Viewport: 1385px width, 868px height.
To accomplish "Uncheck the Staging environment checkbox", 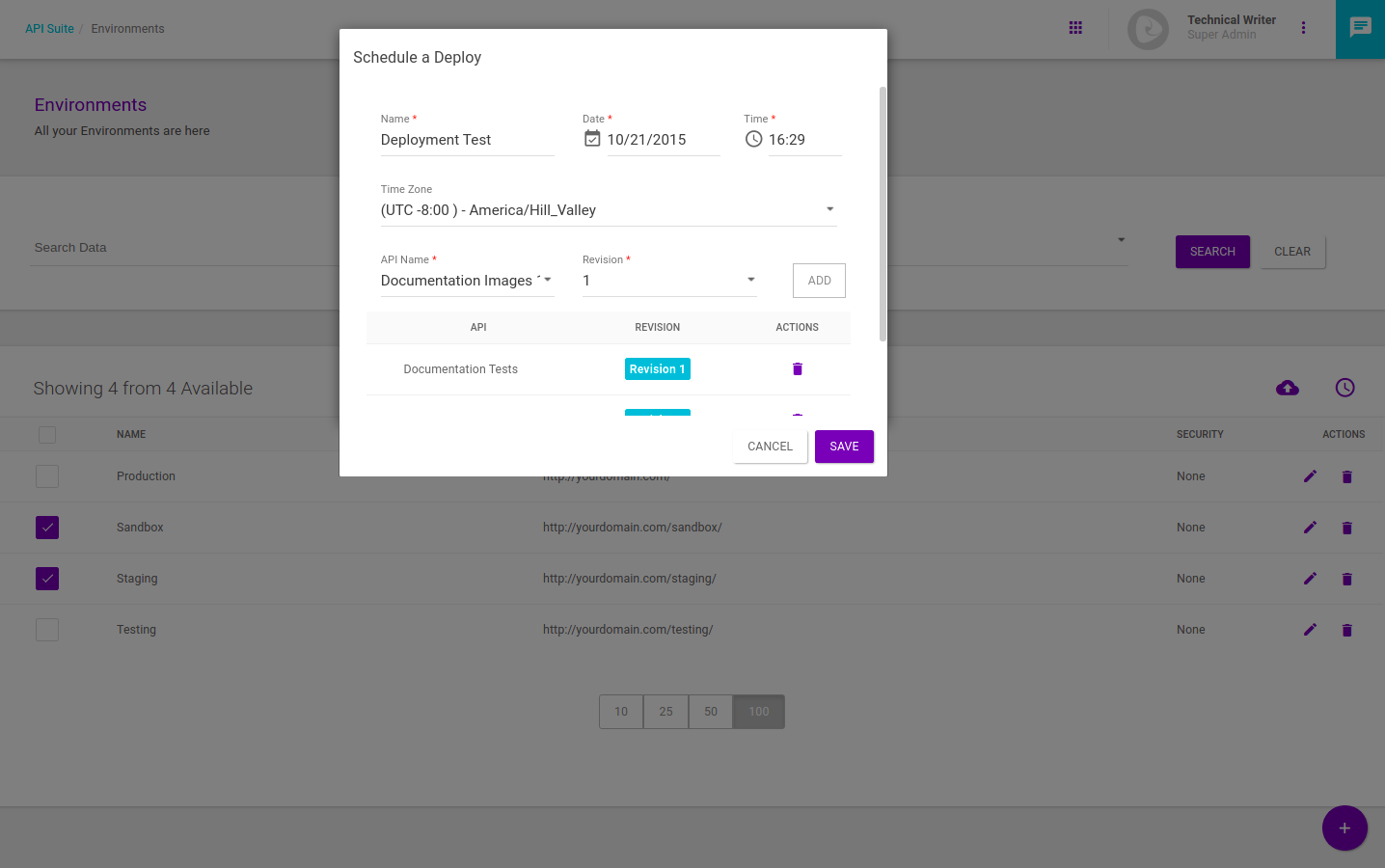I will 46,578.
